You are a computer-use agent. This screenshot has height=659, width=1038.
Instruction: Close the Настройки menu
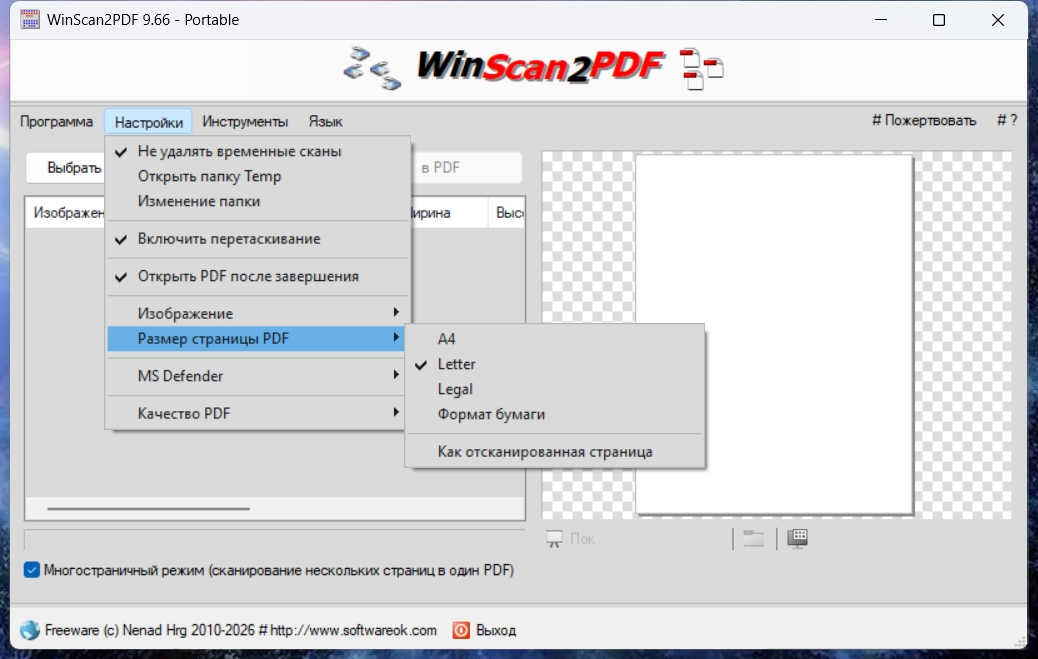pos(148,122)
